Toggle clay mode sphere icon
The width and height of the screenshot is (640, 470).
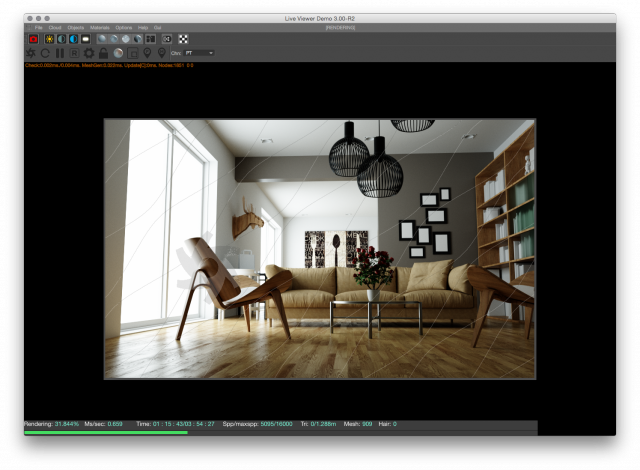[x=118, y=53]
